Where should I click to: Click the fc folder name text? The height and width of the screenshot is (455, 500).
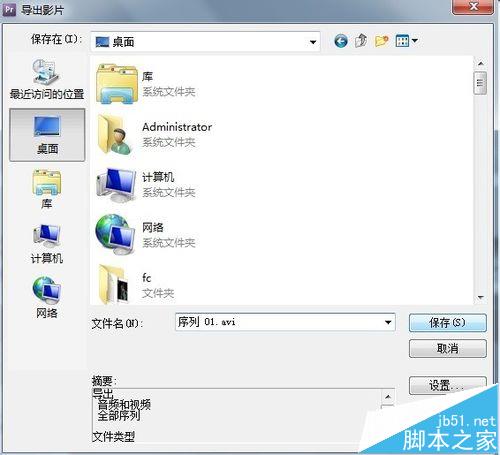coord(147,277)
